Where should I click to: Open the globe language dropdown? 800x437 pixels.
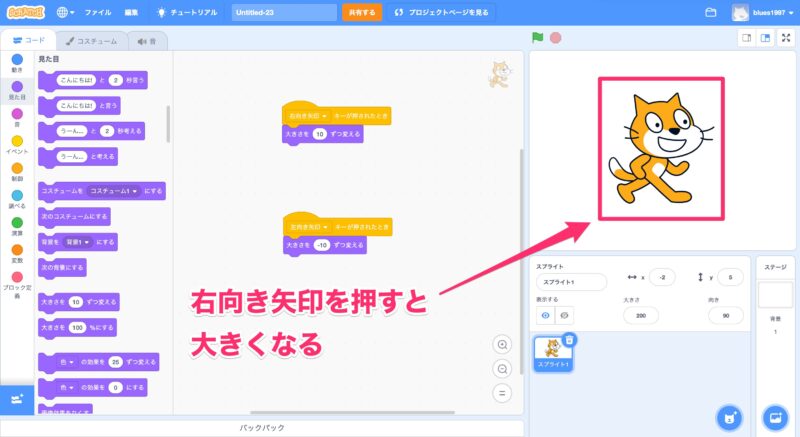point(66,12)
